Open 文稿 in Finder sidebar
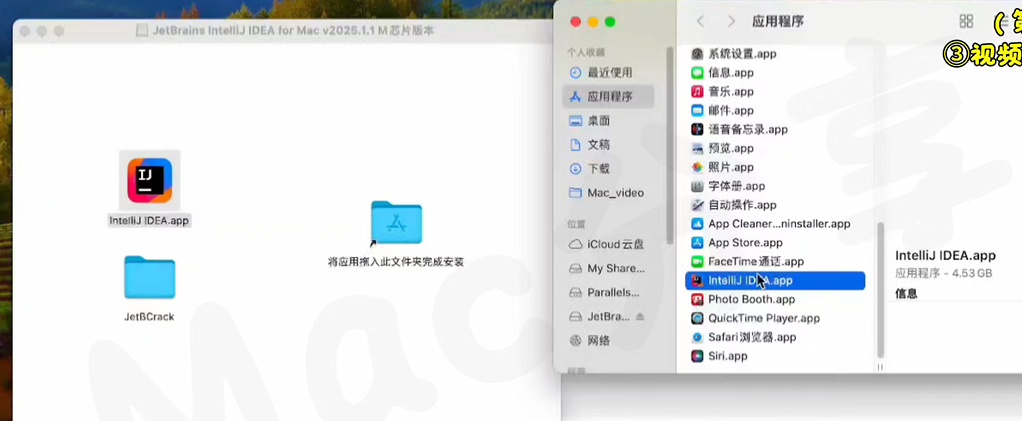 pos(607,145)
